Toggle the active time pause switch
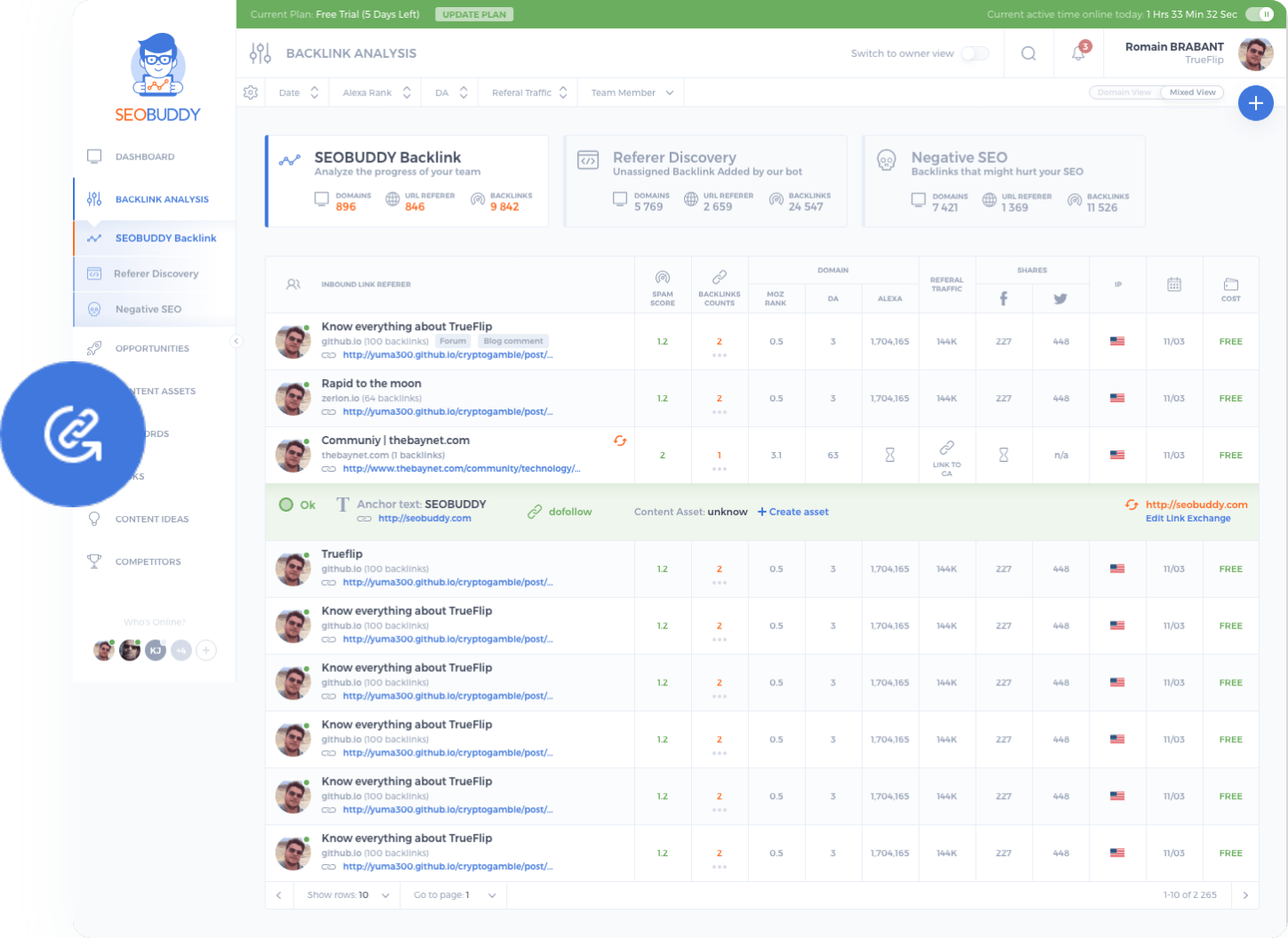 point(1260,14)
